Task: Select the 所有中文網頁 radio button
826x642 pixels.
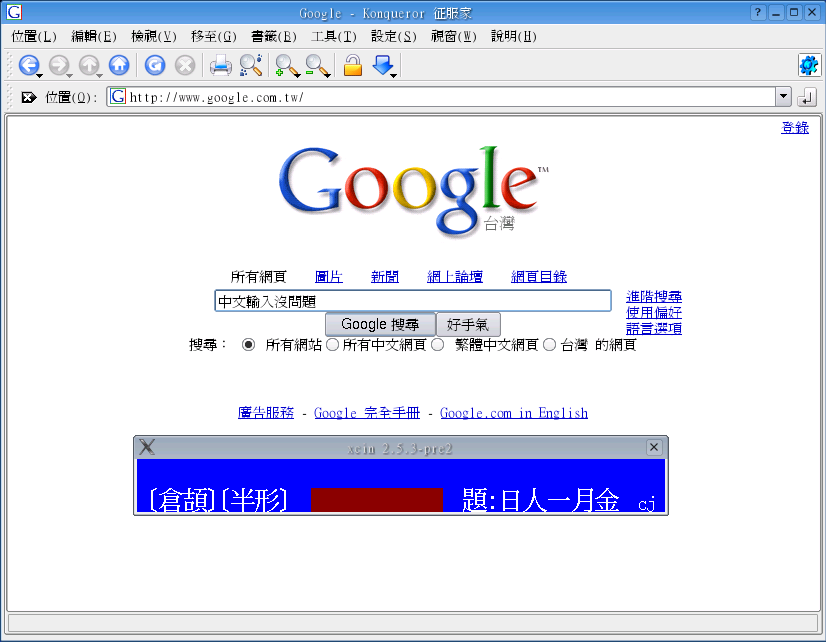Action: (333, 345)
